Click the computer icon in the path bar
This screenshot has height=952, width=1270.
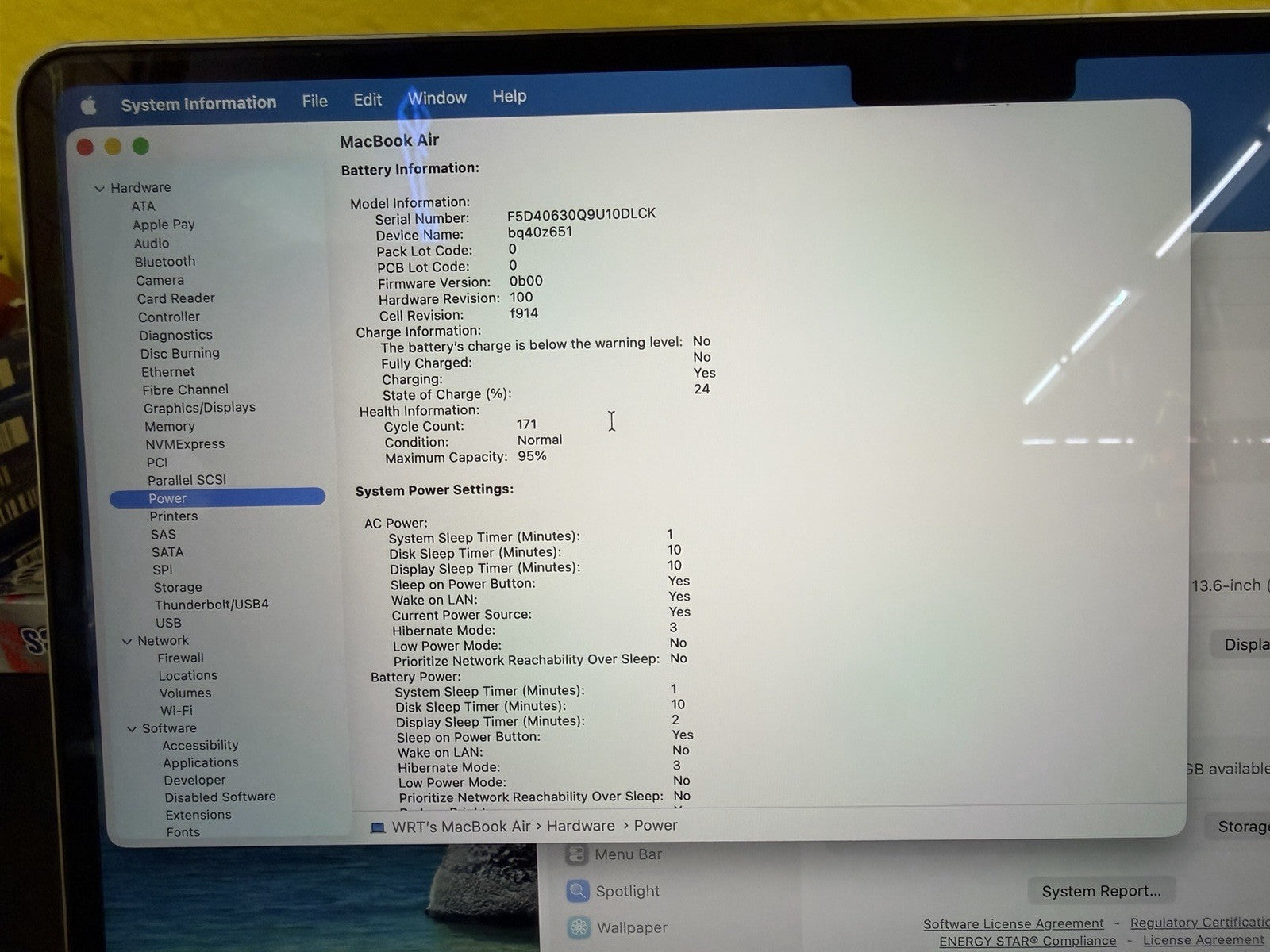379,828
